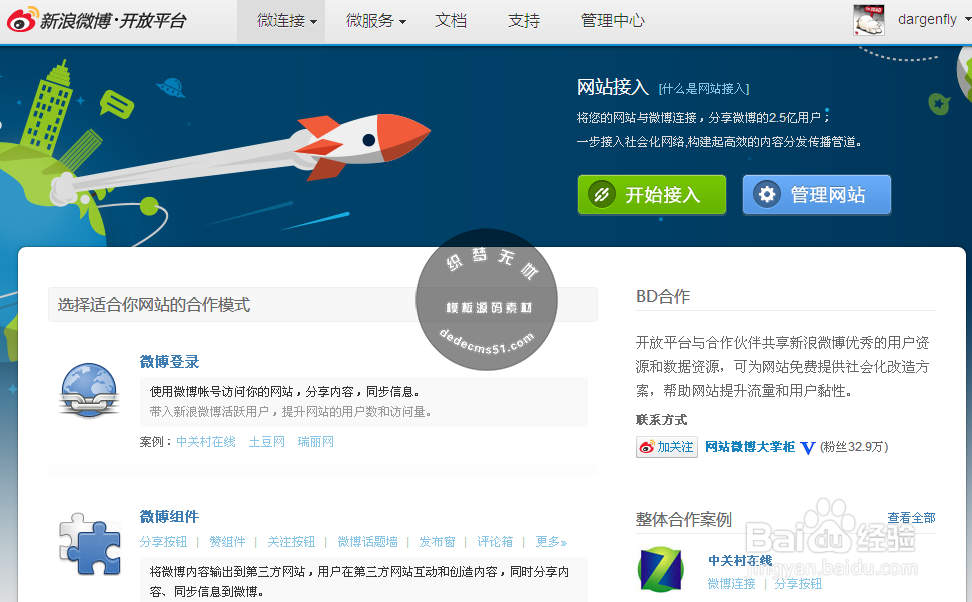The height and width of the screenshot is (602, 972).
Task: Click the 加关注 follow button
Action: pyautogui.click(x=666, y=447)
